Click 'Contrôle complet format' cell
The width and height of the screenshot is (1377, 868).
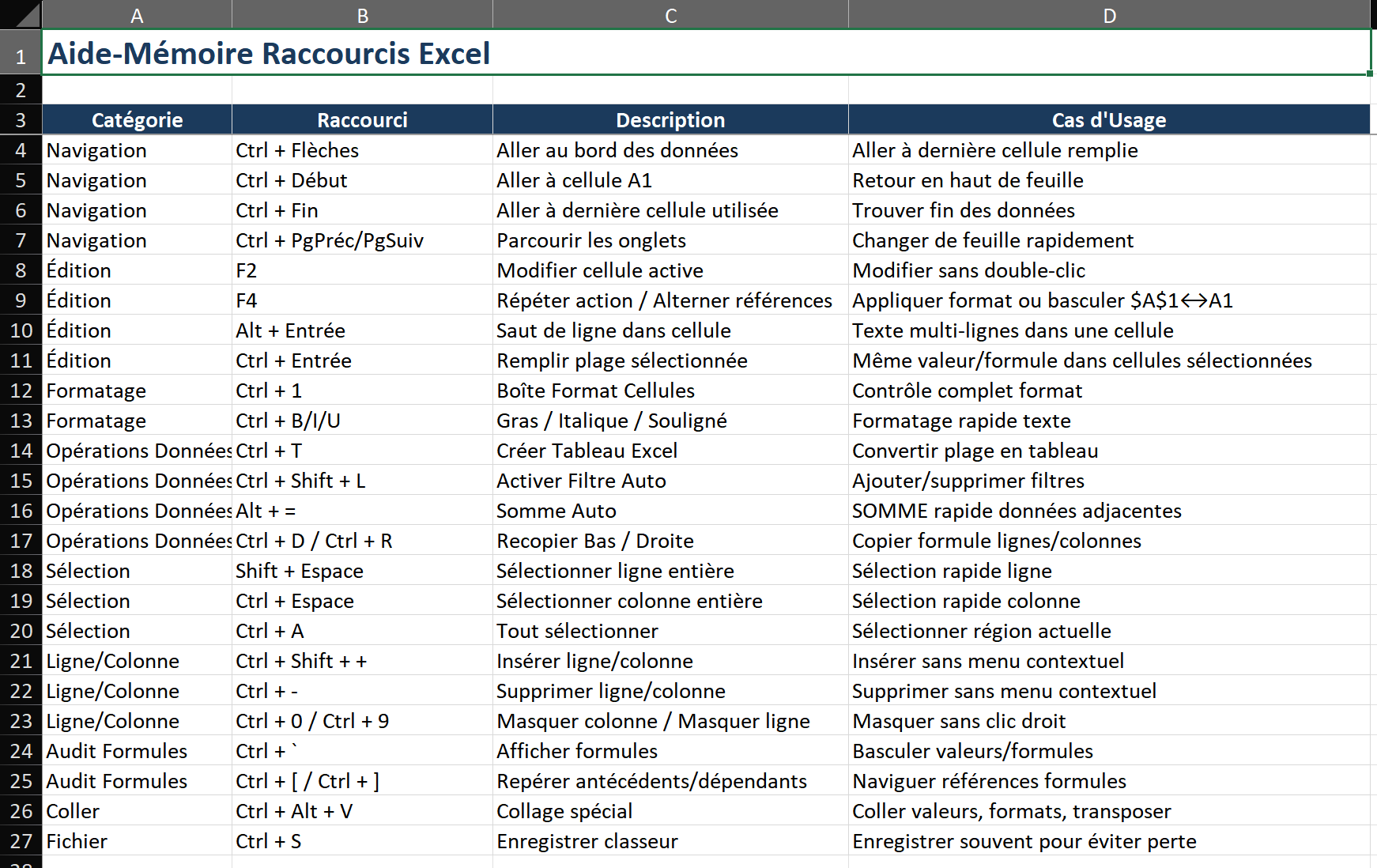(x=1109, y=391)
